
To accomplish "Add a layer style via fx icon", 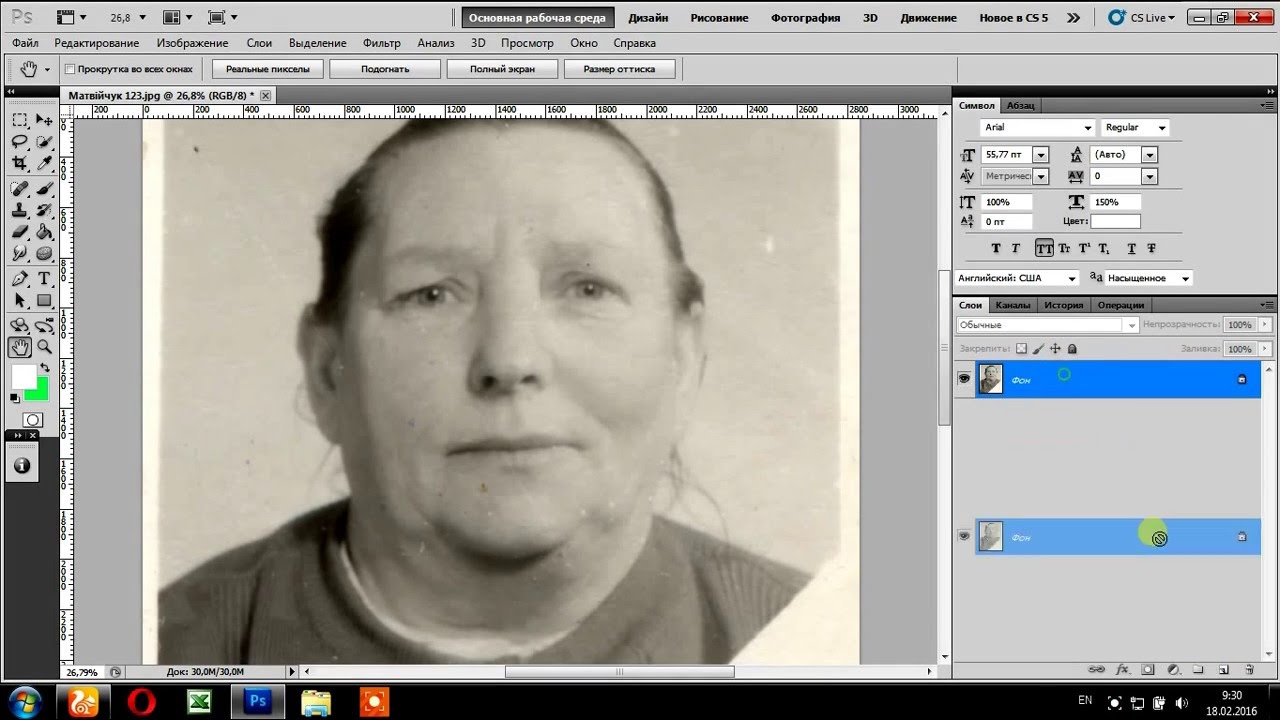I will pyautogui.click(x=1122, y=669).
